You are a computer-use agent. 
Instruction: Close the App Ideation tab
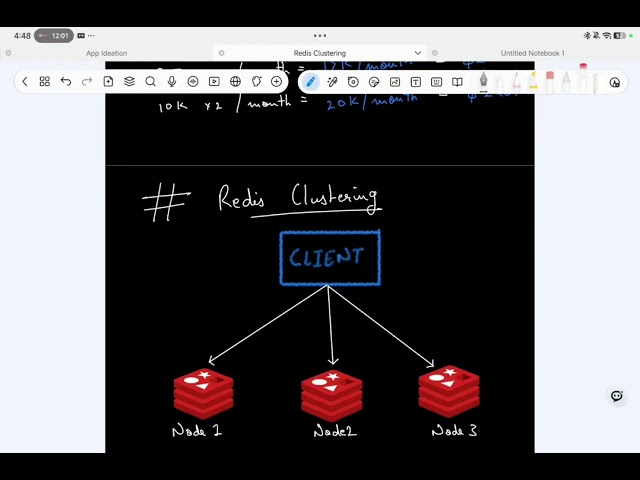[x=8, y=53]
